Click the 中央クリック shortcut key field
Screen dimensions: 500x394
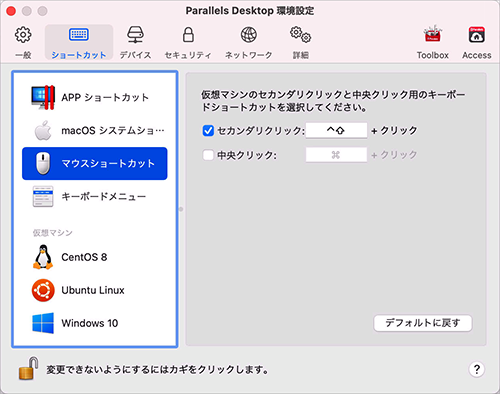[x=336, y=155]
